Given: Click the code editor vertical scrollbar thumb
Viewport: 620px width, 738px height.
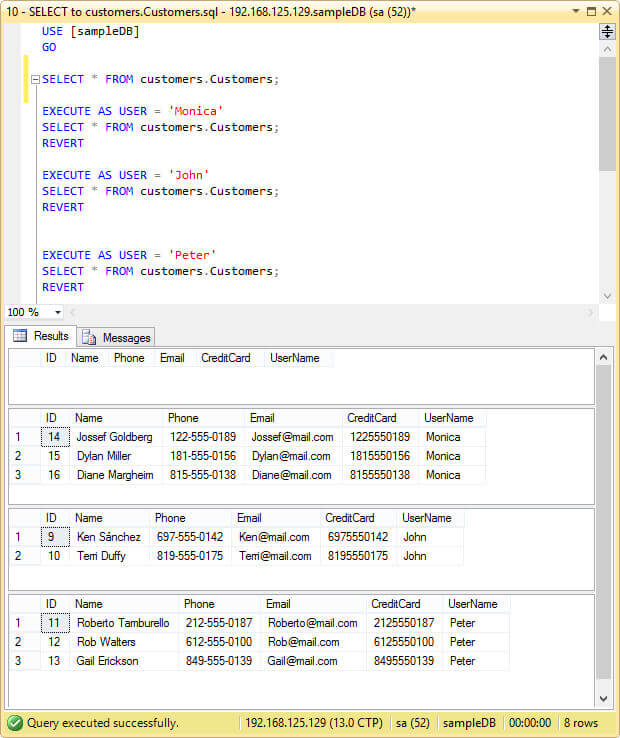Looking at the screenshot, I should coord(607,112).
